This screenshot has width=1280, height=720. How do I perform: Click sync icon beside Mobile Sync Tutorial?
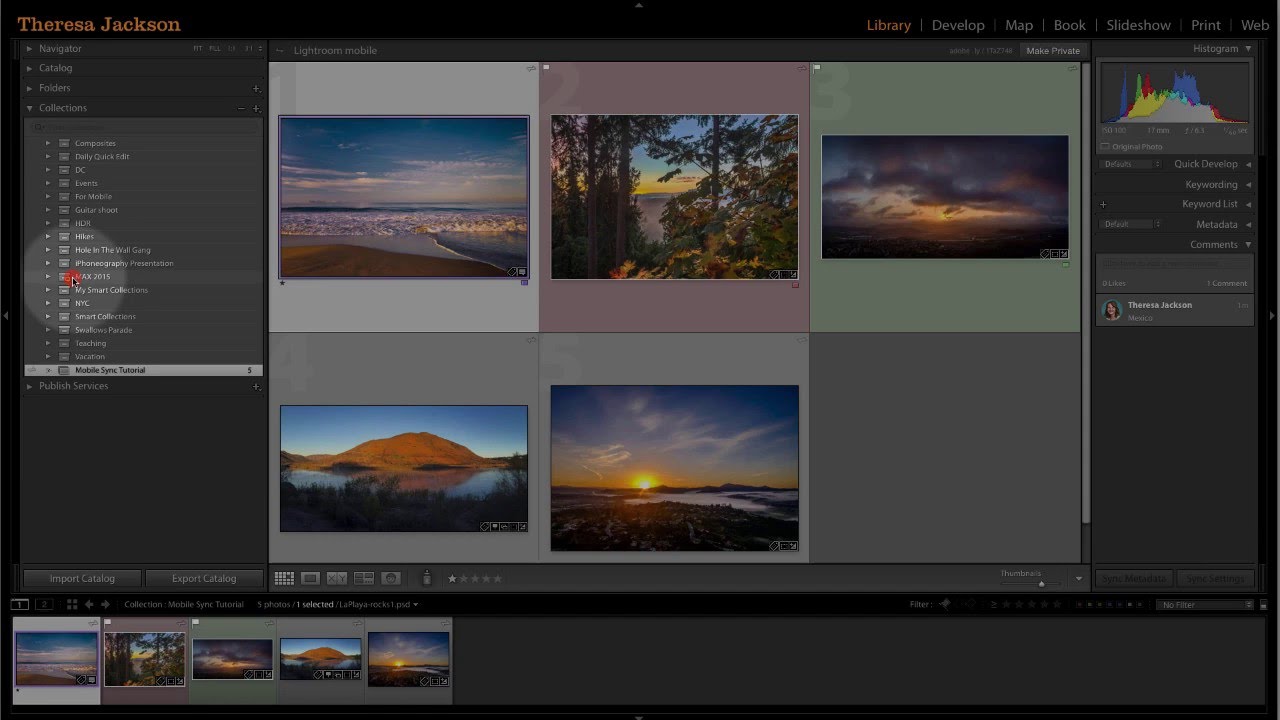click(x=32, y=370)
